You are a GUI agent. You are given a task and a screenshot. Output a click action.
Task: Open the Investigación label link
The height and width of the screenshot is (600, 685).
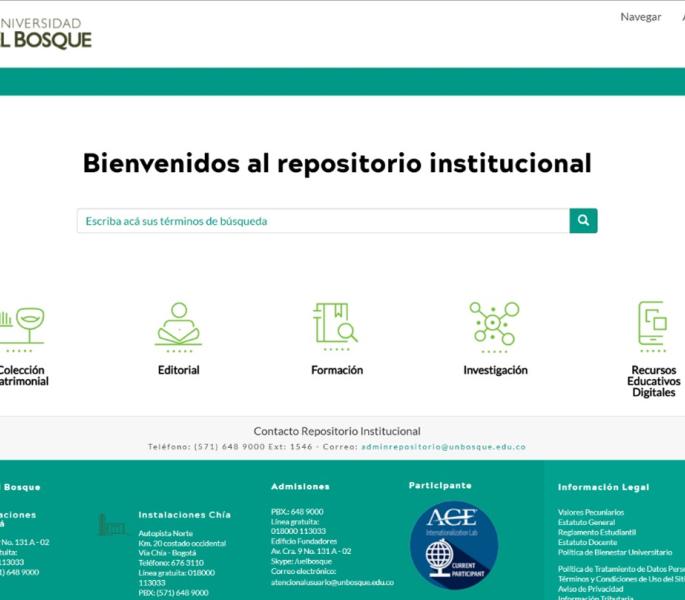(x=495, y=370)
